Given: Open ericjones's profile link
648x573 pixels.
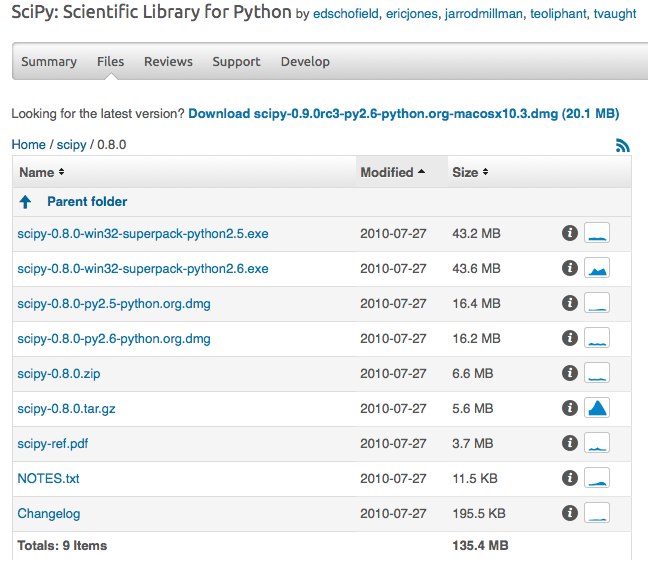Looking at the screenshot, I should [412, 14].
